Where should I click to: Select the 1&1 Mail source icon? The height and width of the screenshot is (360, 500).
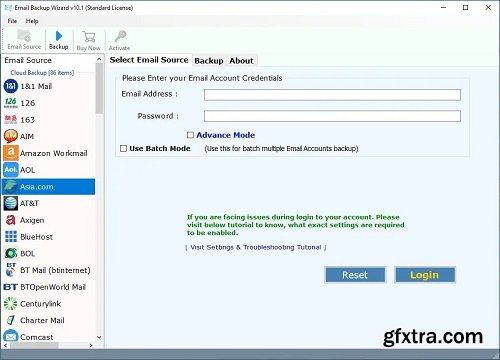11,86
